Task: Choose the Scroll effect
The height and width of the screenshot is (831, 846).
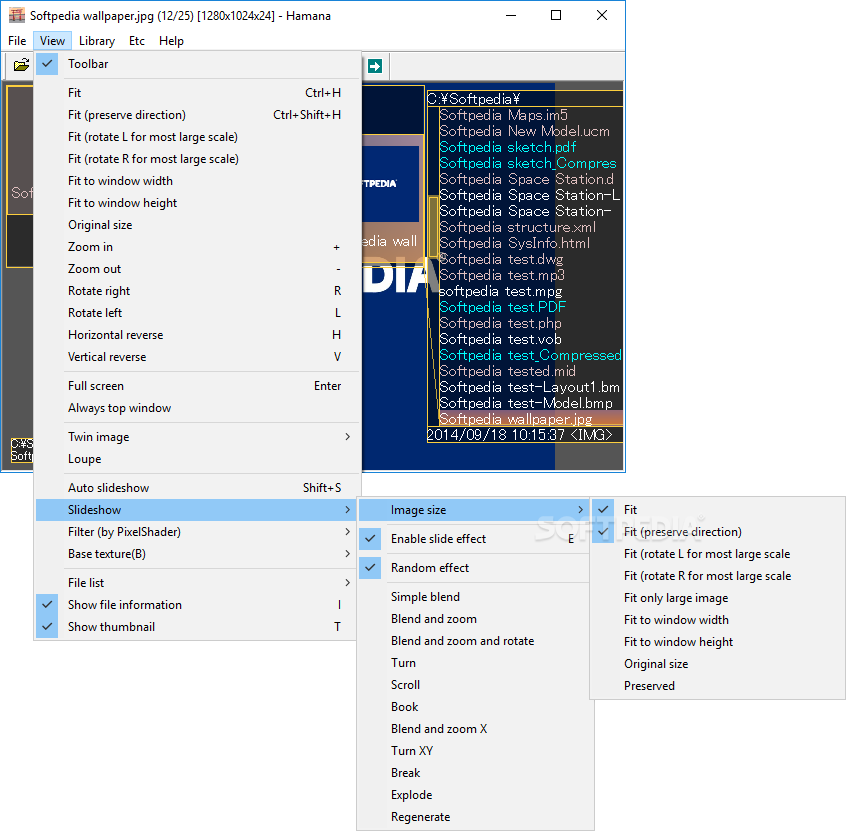Action: coord(475,685)
